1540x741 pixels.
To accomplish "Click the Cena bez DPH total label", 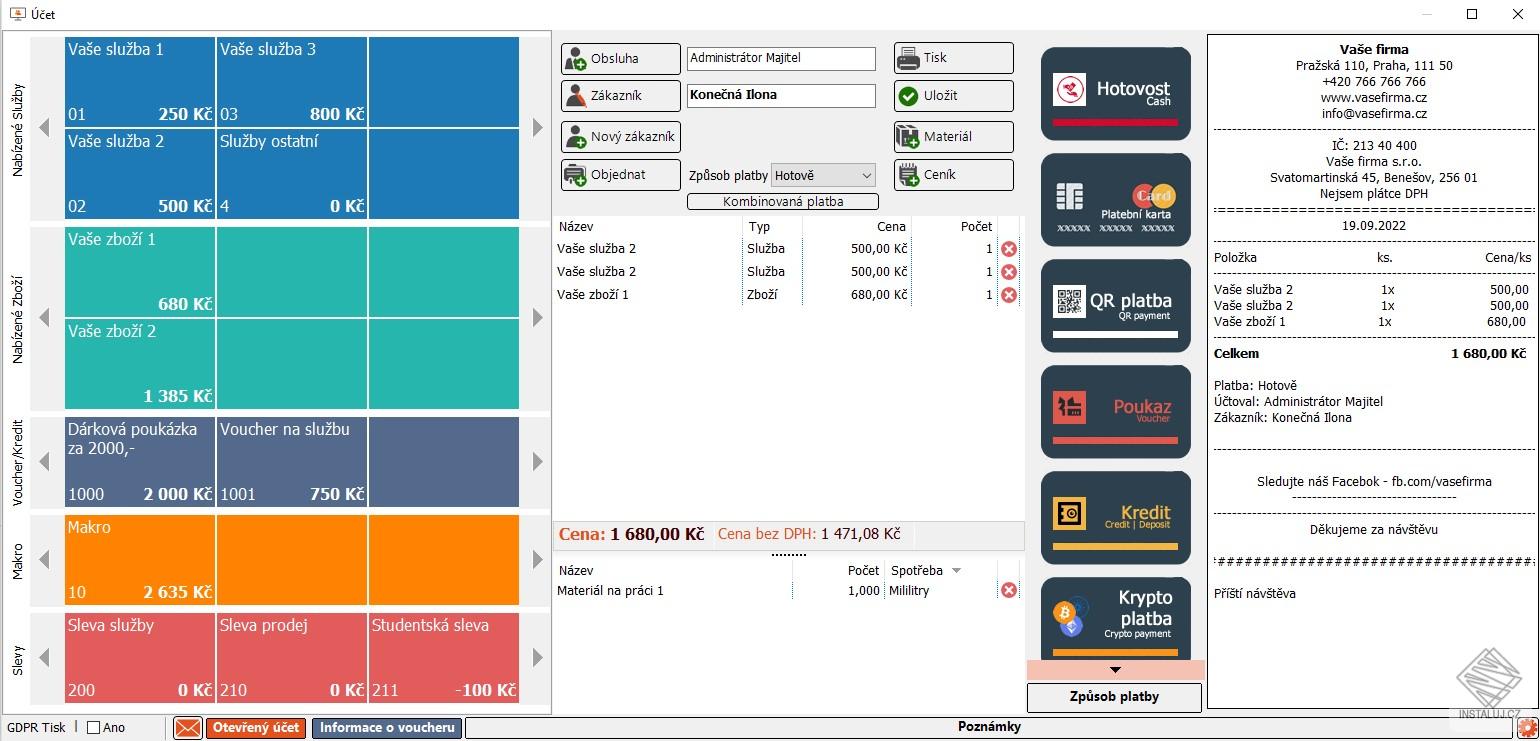I will coord(767,535).
